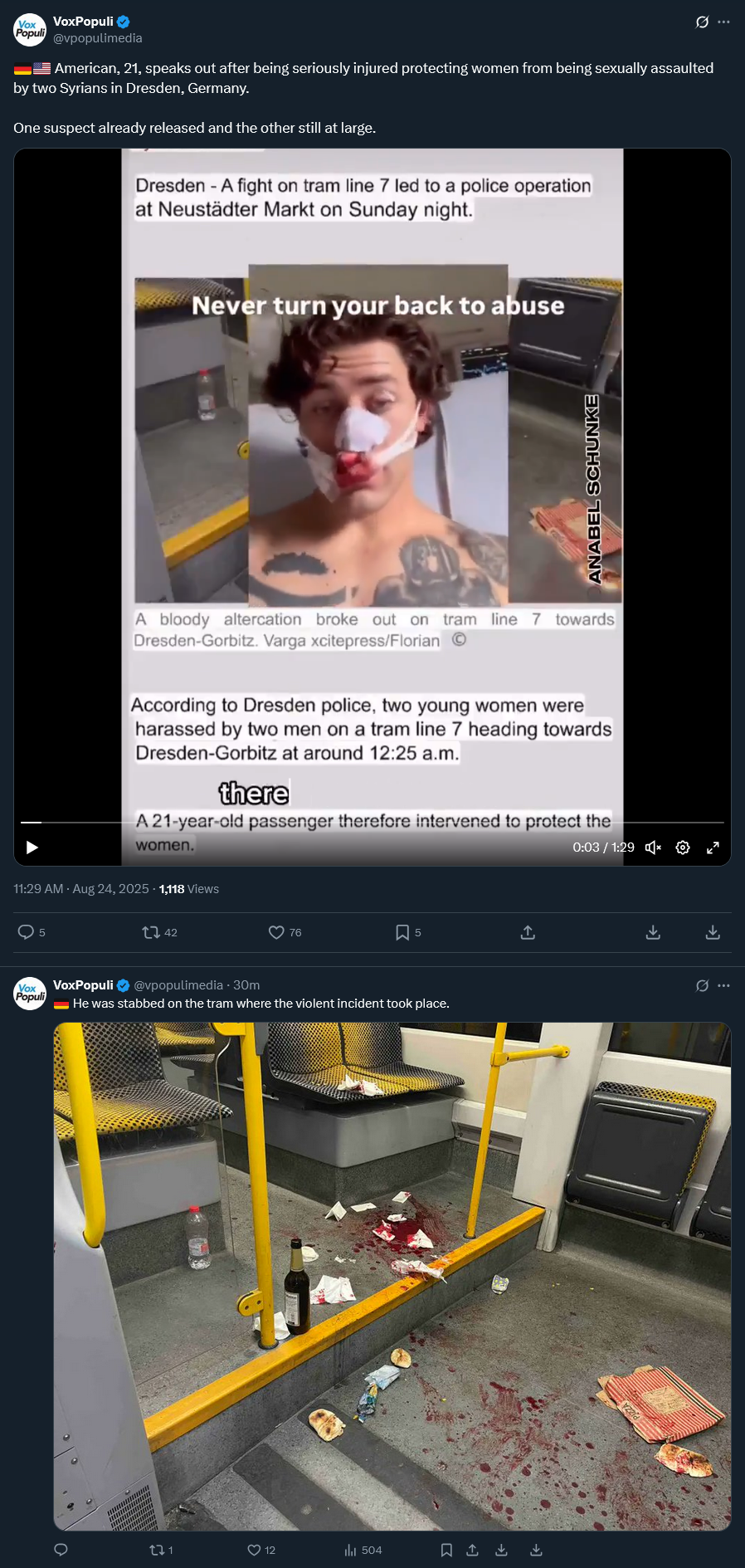Open the tram photo in reply

point(392,1276)
